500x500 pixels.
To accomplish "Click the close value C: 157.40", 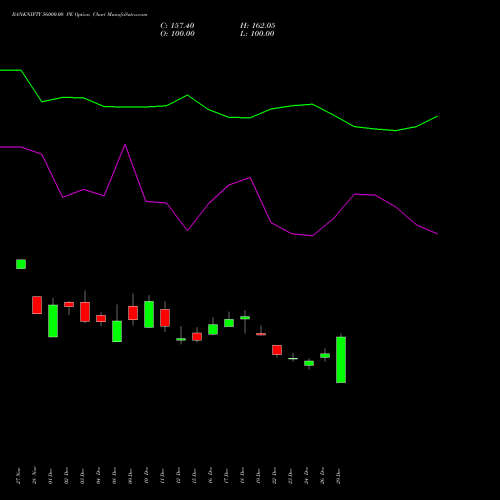I will (x=177, y=26).
